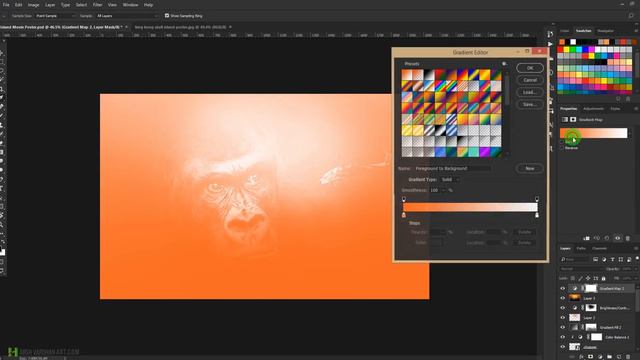Hide the Gradient Map 2 layer

(563, 289)
